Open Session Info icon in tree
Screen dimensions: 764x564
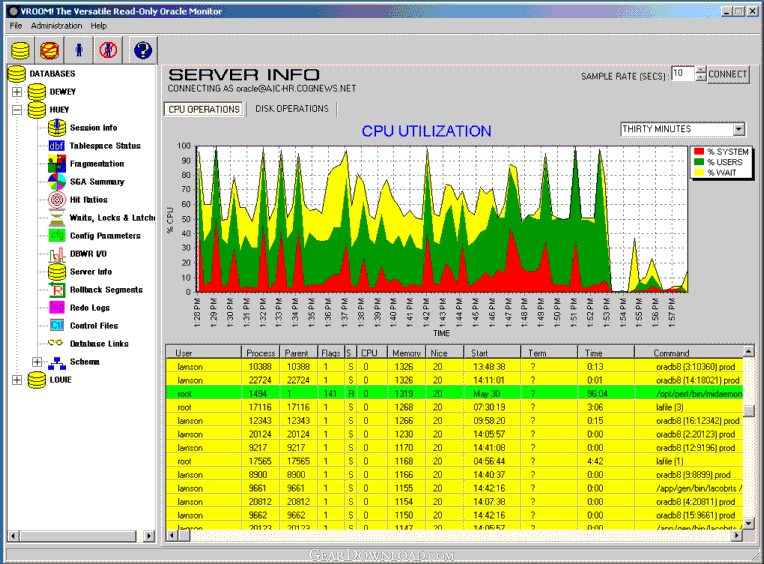[x=57, y=128]
